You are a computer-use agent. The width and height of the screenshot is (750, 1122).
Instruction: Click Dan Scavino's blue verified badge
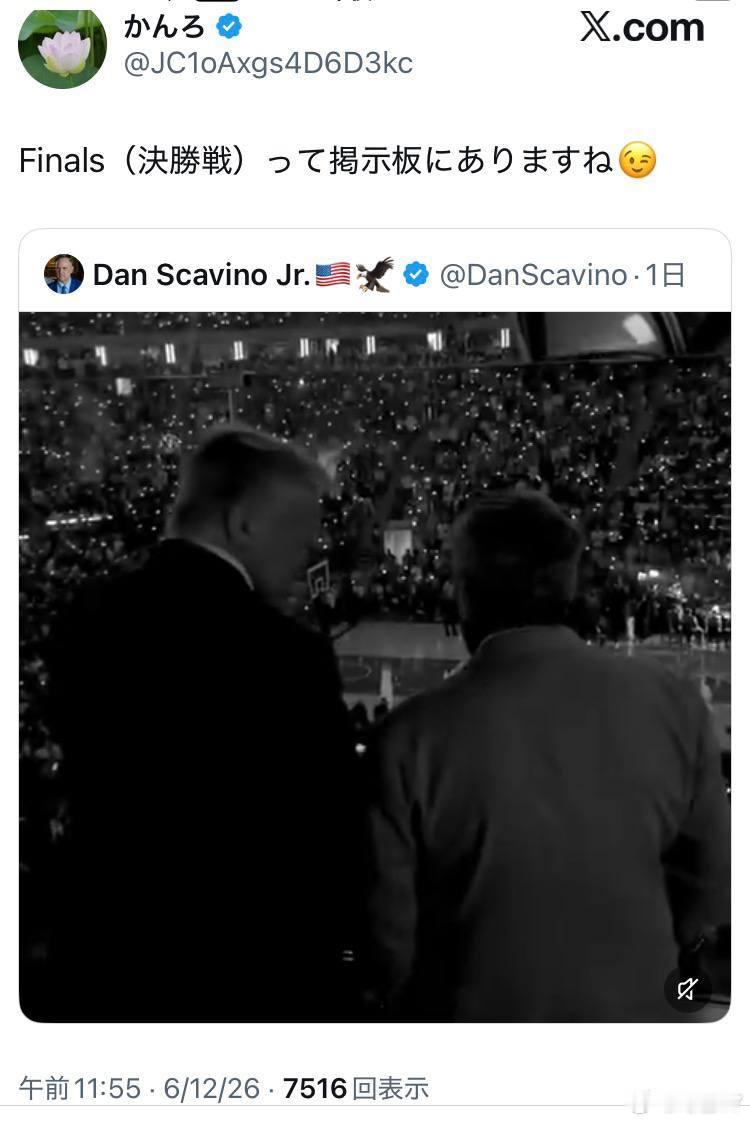click(x=416, y=275)
